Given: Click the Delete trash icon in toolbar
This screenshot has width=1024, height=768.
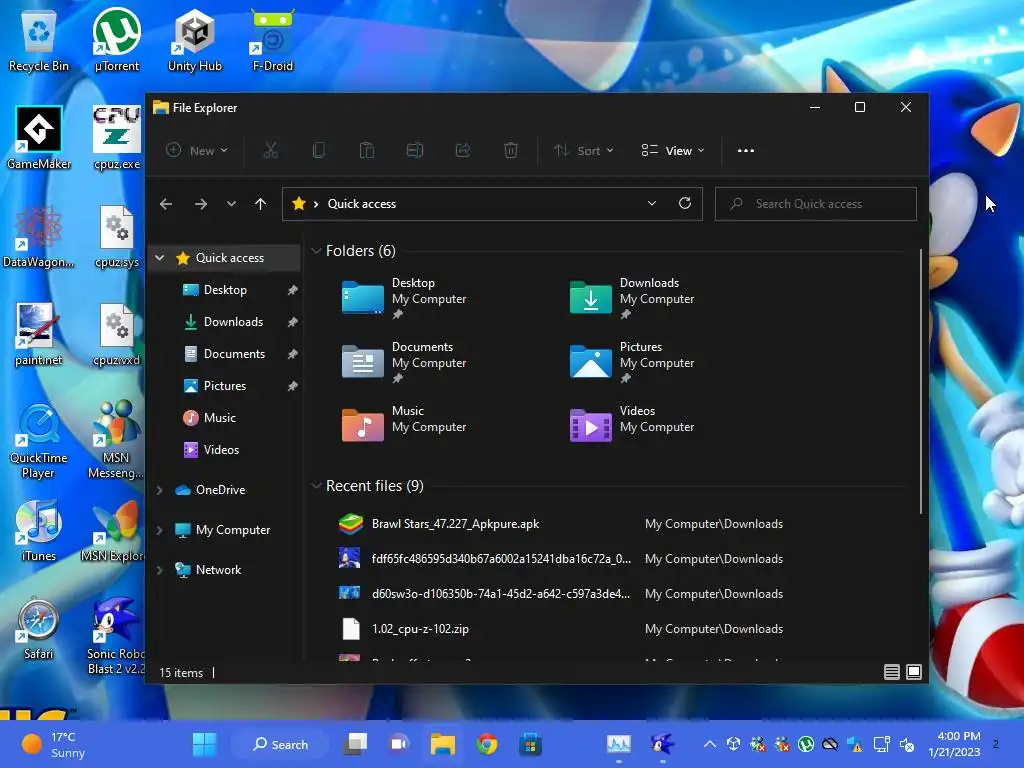Looking at the screenshot, I should pos(511,151).
